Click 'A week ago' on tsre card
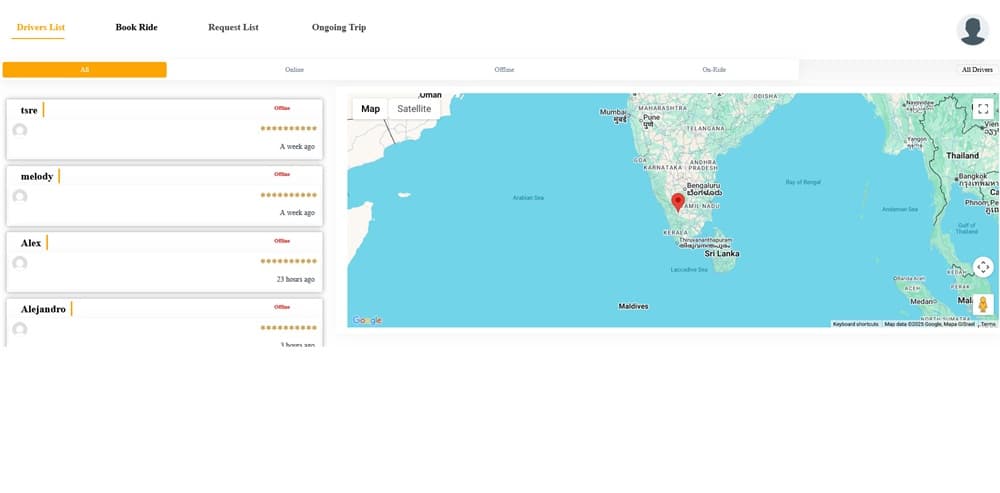Viewport: 1000px width, 493px height. (x=297, y=147)
